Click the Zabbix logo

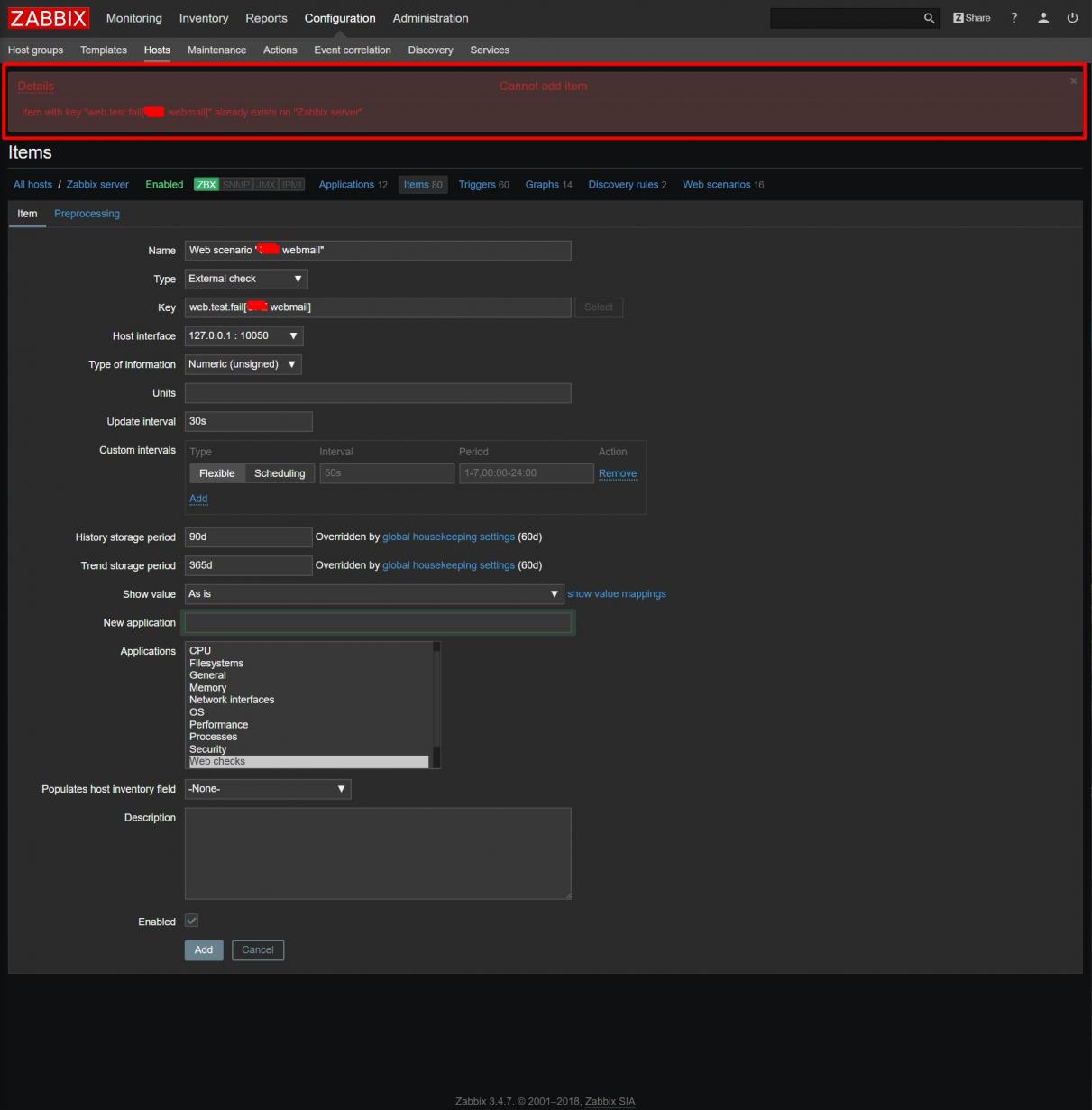[49, 18]
